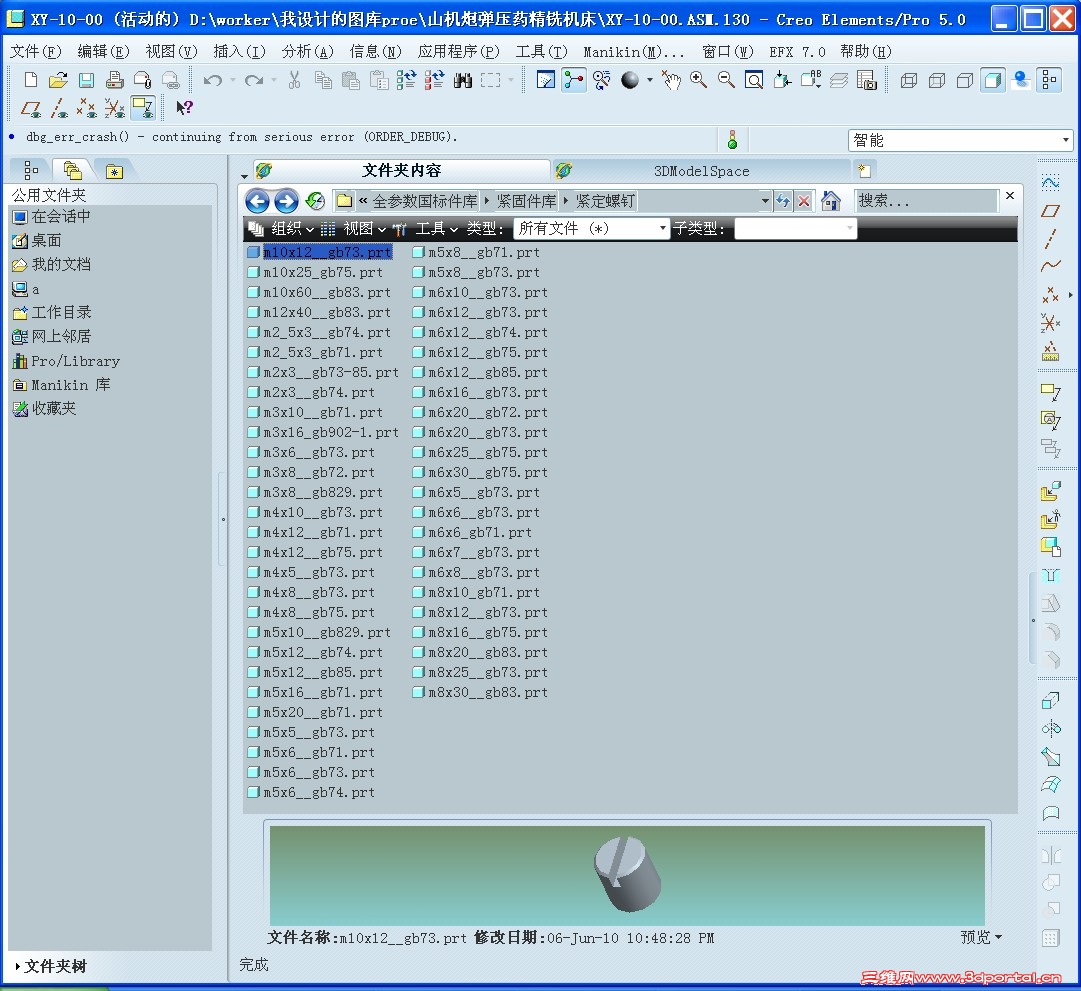Click 全参数国标件库 in the address path

(x=425, y=201)
